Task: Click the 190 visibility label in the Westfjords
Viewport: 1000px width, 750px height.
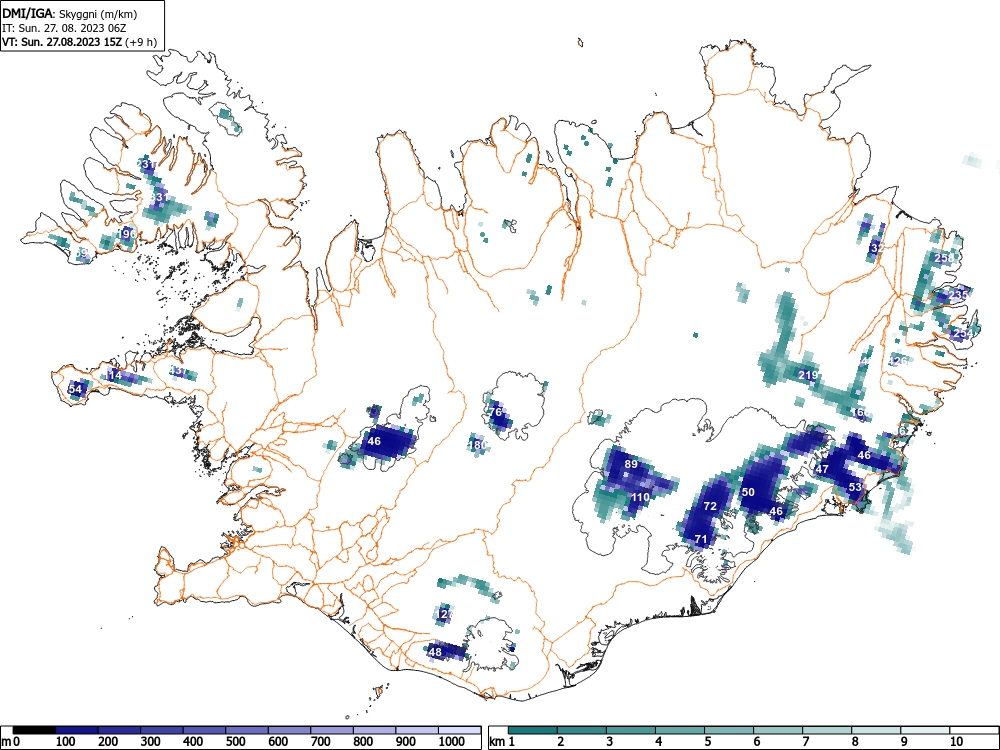Action: [128, 234]
